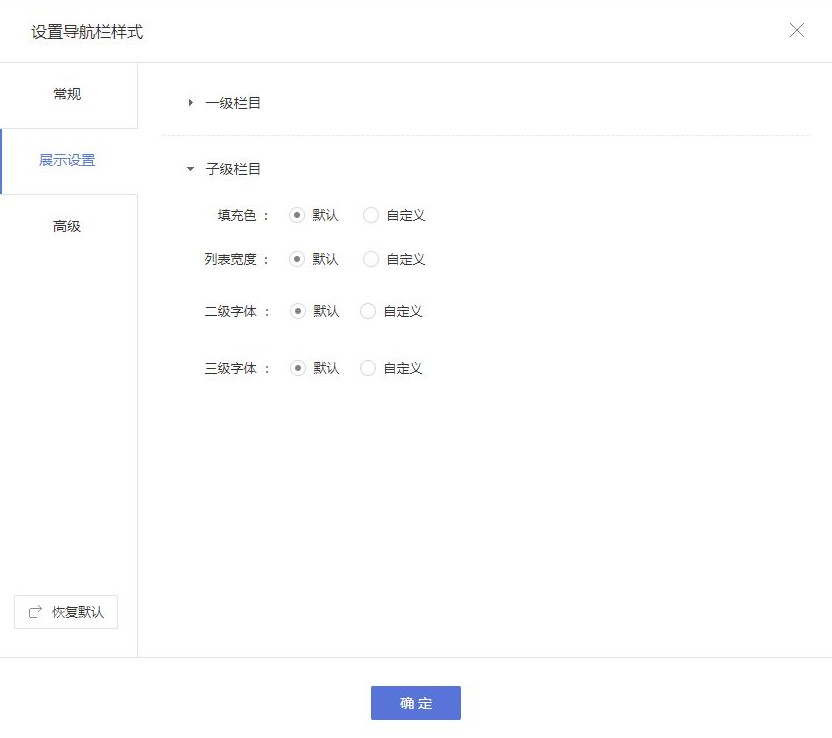Select 默认 radio for 二级字体
The image size is (832, 738).
tap(297, 311)
